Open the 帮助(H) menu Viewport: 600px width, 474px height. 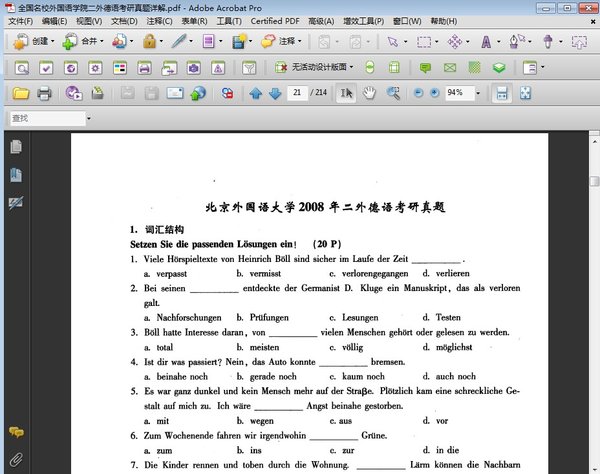point(444,21)
